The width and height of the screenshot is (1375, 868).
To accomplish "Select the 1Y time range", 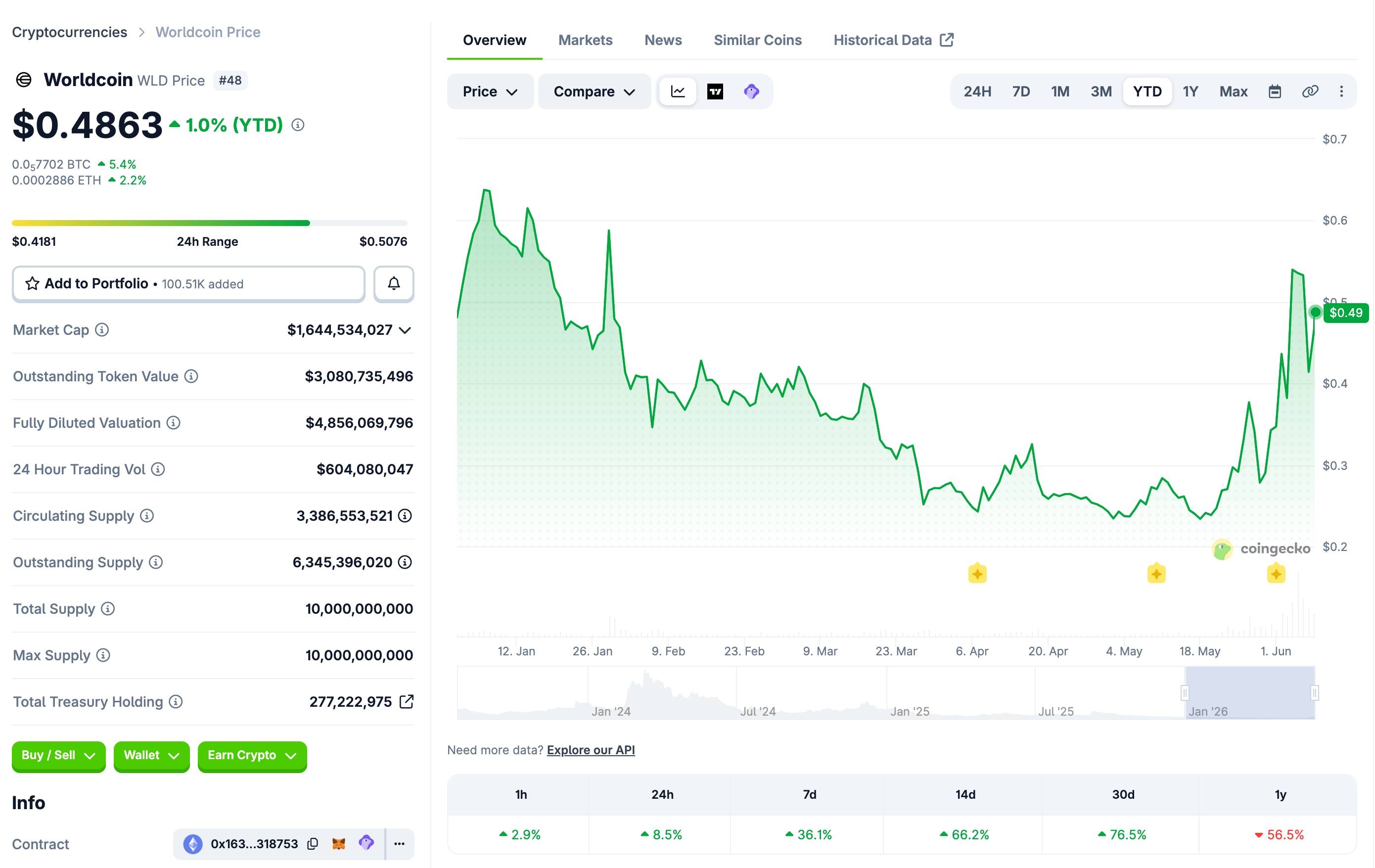I will click(1190, 91).
